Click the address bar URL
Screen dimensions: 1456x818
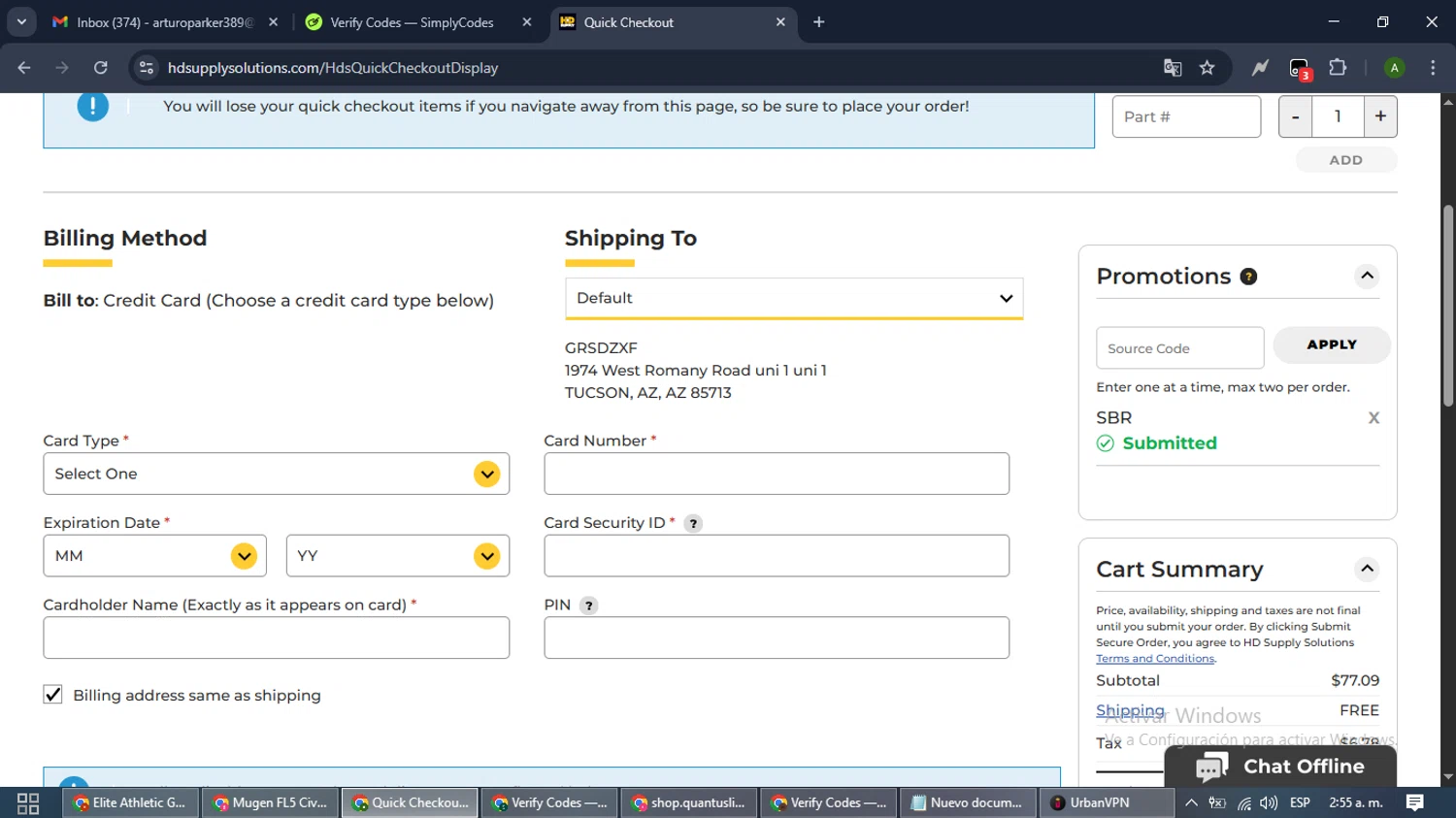(x=333, y=68)
